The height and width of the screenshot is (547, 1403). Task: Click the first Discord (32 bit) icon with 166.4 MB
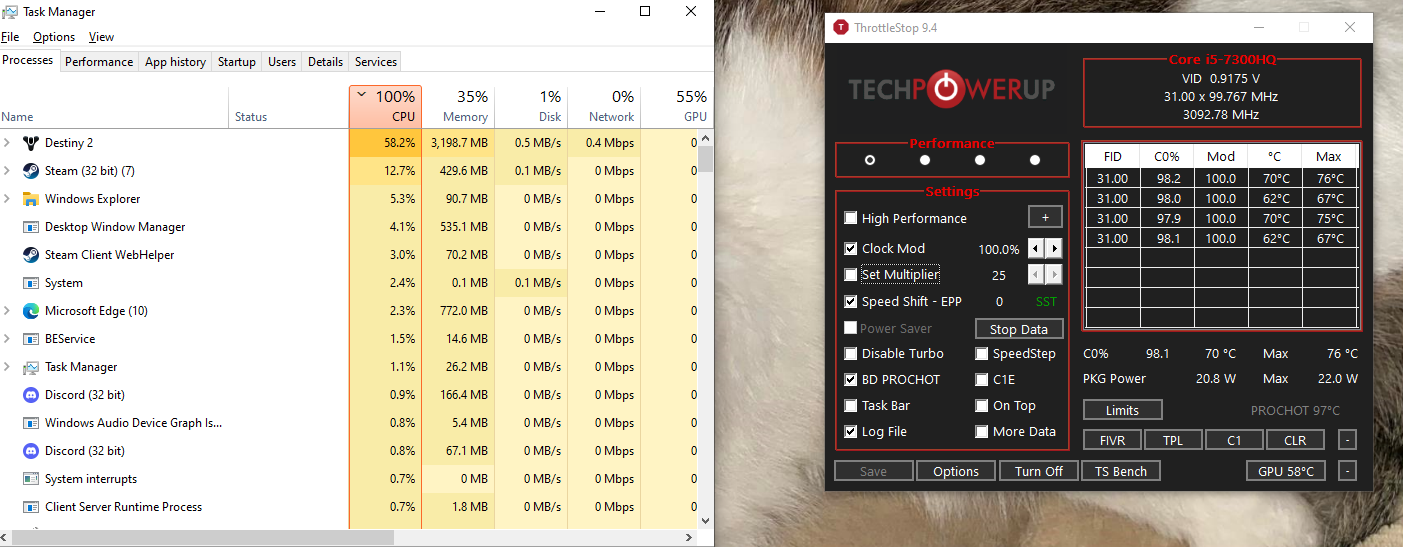(x=30, y=395)
